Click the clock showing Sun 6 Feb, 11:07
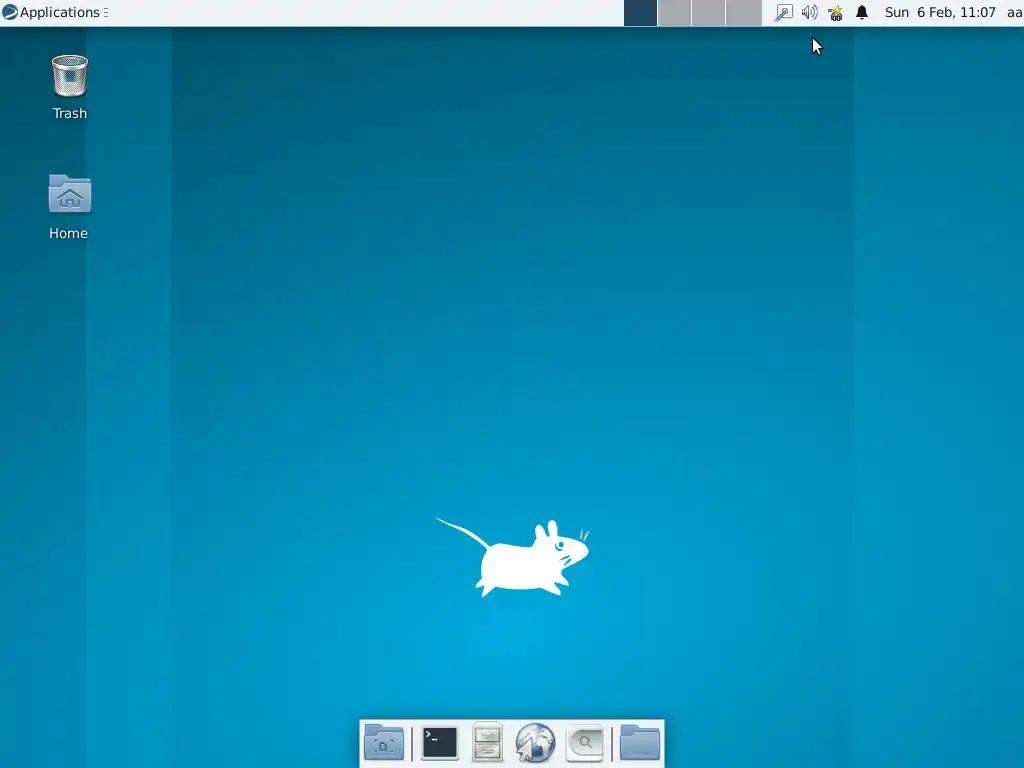The width and height of the screenshot is (1024, 768). pyautogui.click(x=940, y=12)
